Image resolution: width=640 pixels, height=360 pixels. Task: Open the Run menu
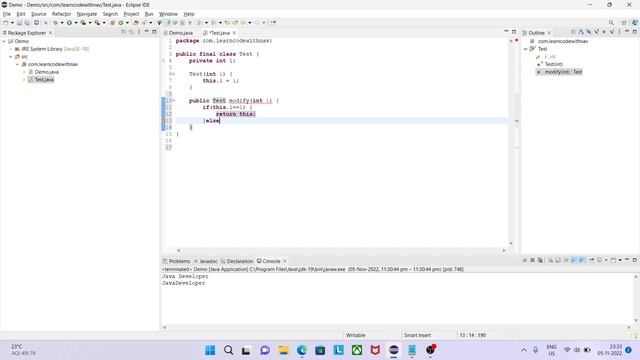149,14
